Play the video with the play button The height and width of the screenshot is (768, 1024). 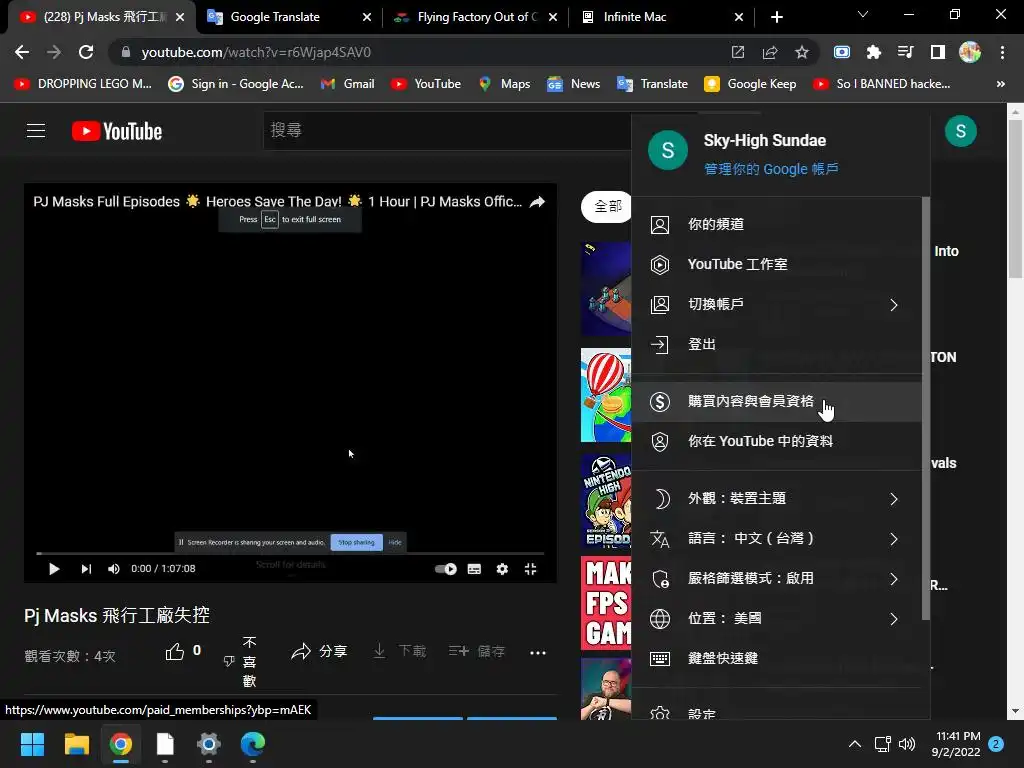click(54, 569)
